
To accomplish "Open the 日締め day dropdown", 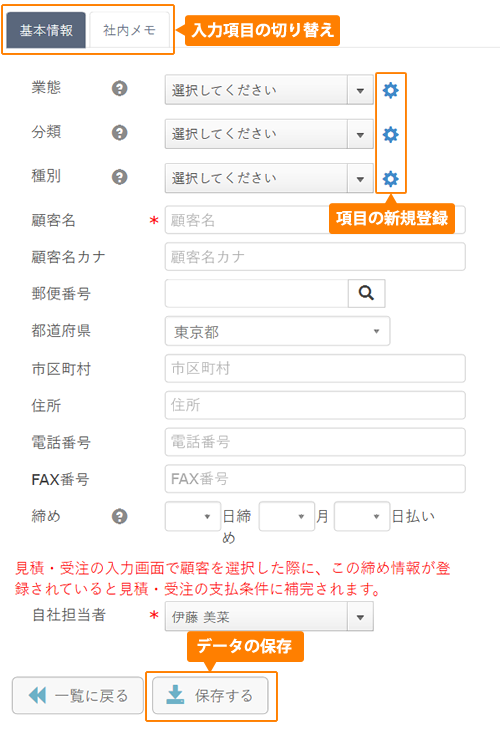I will click(193, 516).
